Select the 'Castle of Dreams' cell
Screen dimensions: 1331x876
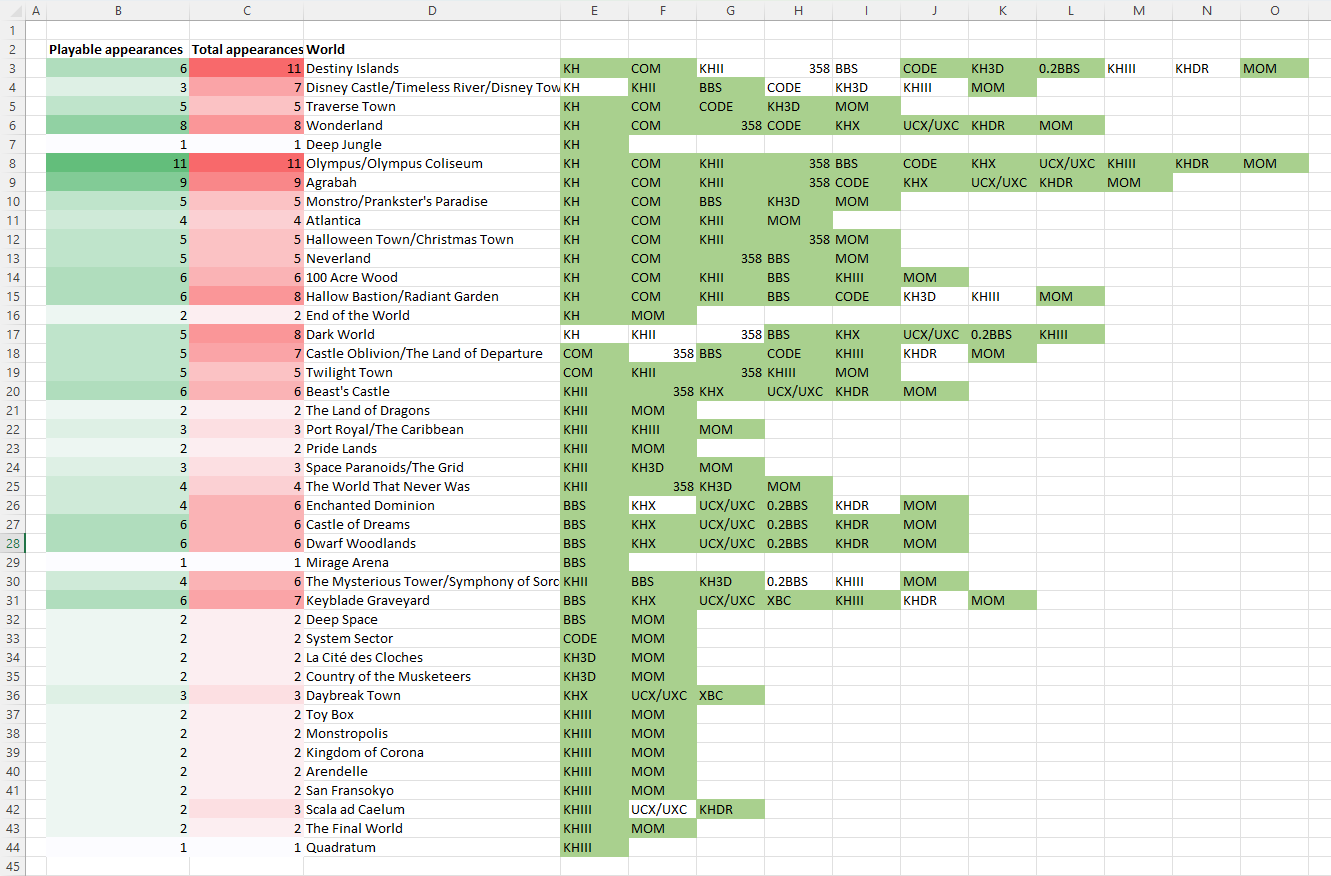point(432,524)
